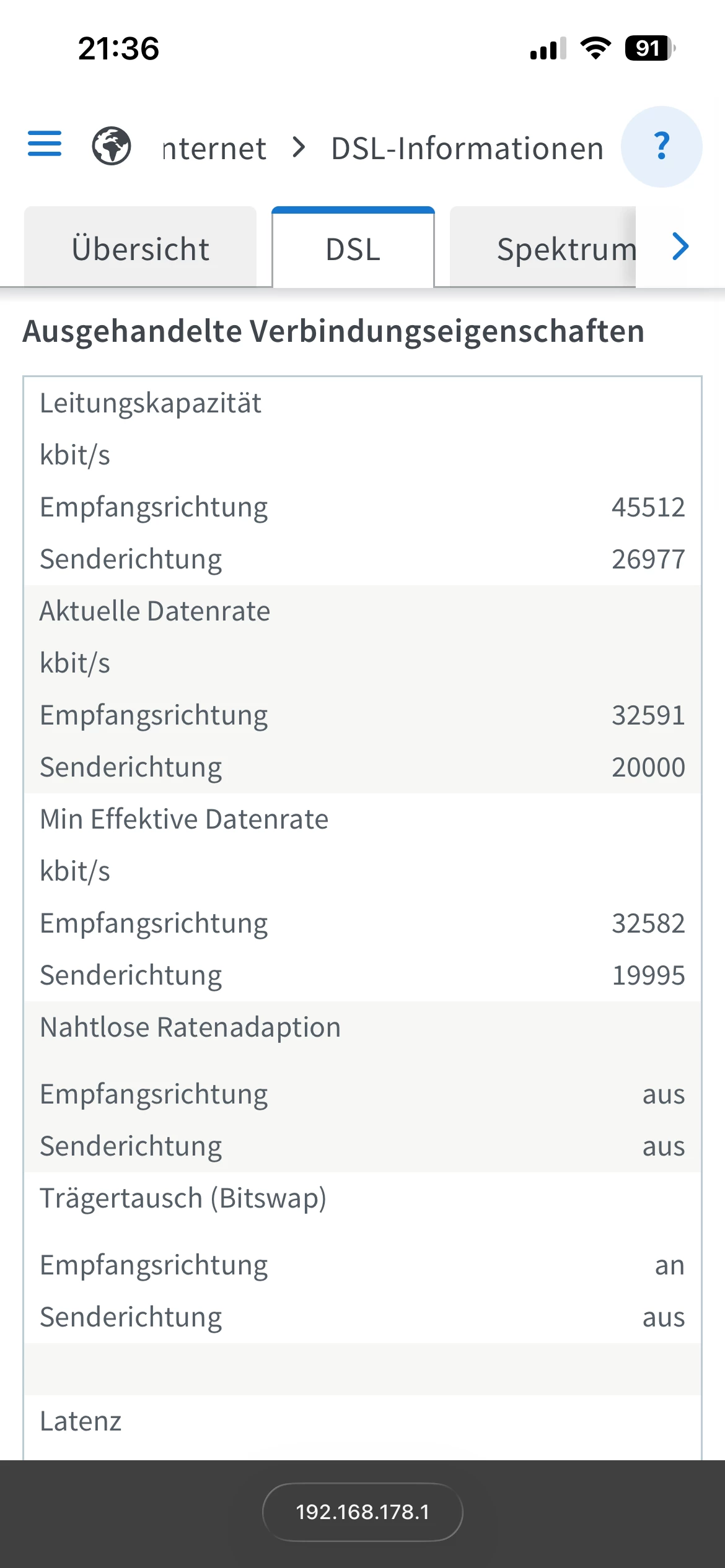Open the hamburger navigation menu
725x1568 pixels.
45,144
